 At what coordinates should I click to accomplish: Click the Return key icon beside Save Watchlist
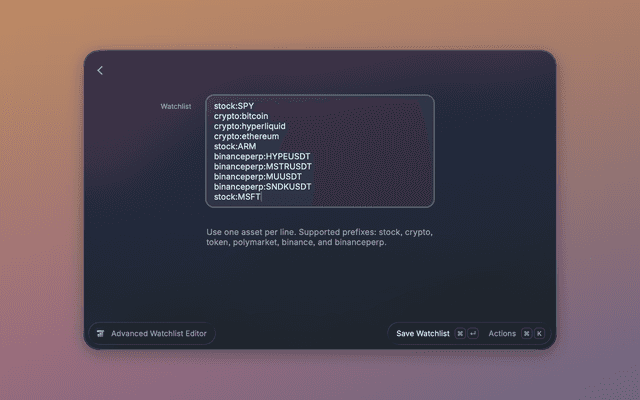(x=473, y=333)
